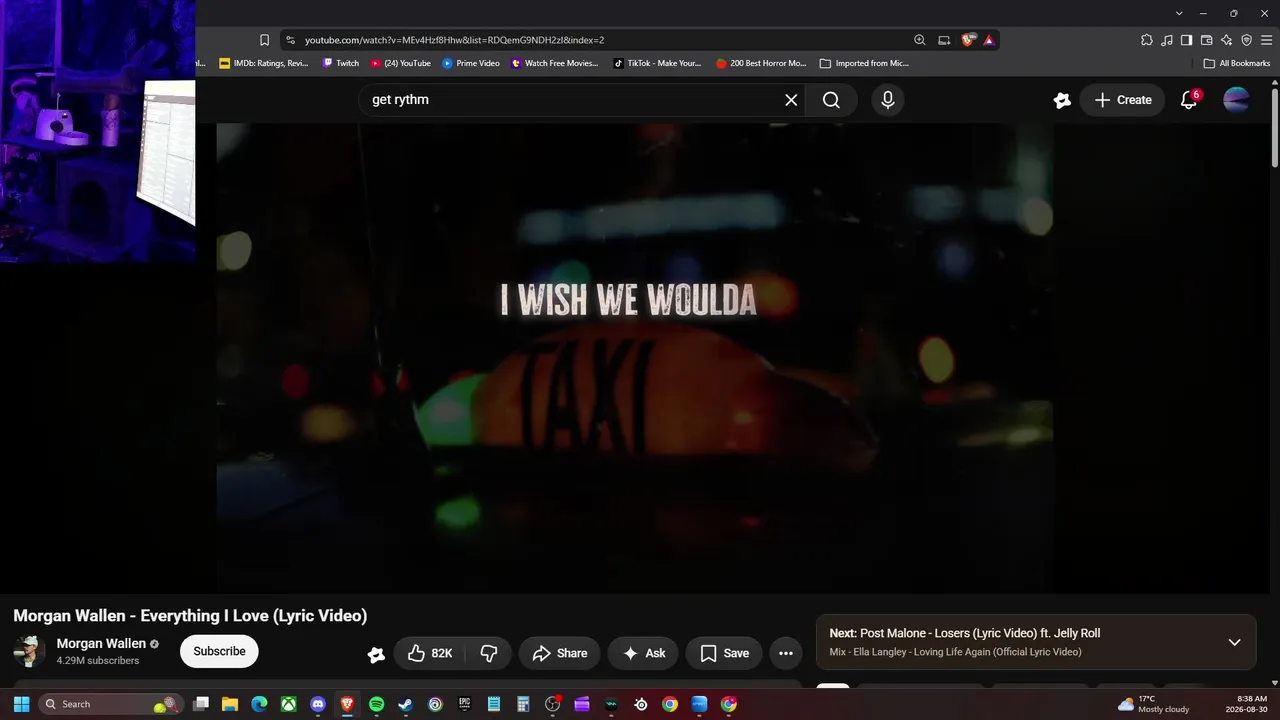Open the Ask AI button
The width and height of the screenshot is (1280, 720).
(x=643, y=653)
